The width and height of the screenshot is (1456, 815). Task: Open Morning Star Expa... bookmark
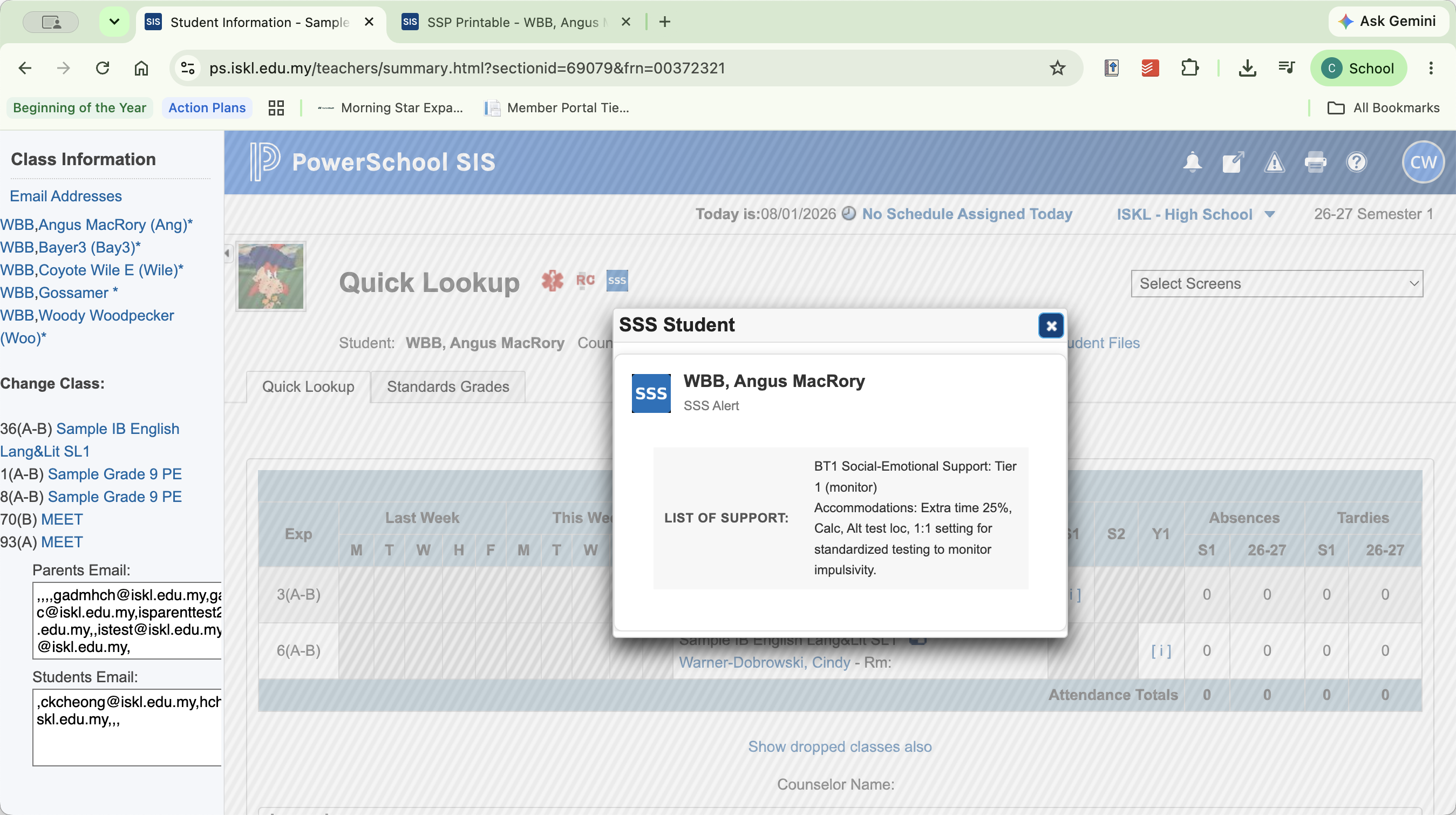coord(390,108)
